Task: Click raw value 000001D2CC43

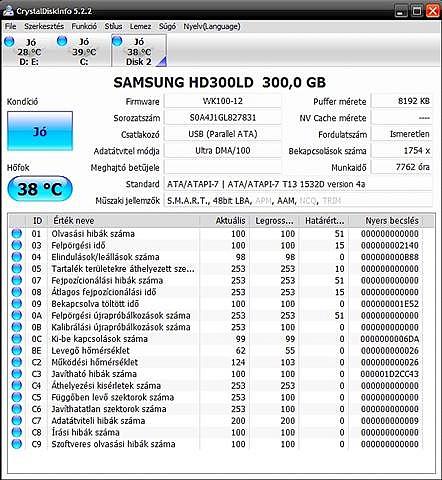Action: 389,374
